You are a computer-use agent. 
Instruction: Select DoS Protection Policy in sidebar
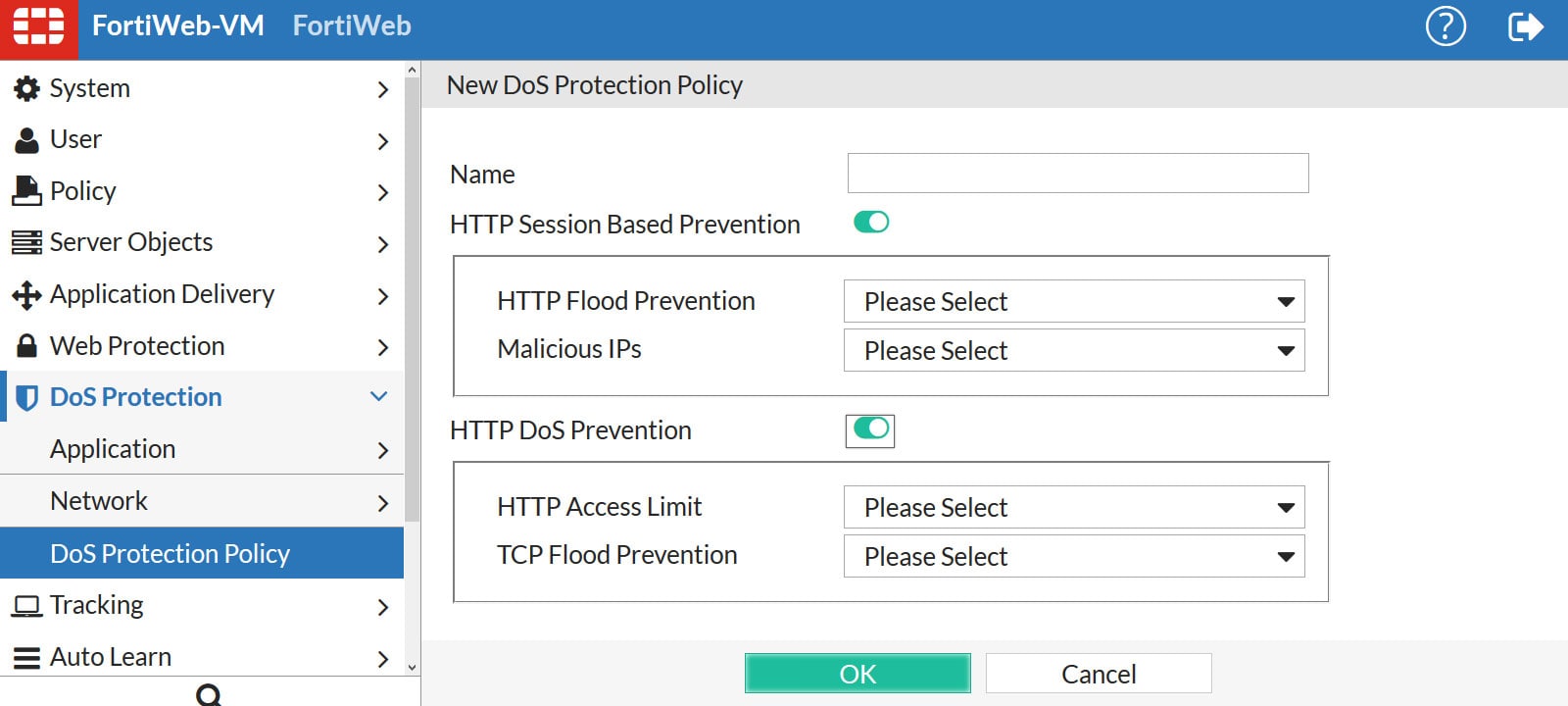[170, 553]
